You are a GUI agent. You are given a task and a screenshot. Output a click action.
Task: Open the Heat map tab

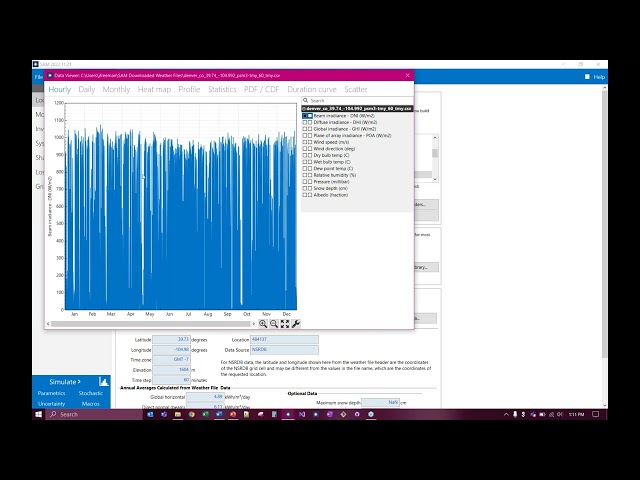click(154, 89)
